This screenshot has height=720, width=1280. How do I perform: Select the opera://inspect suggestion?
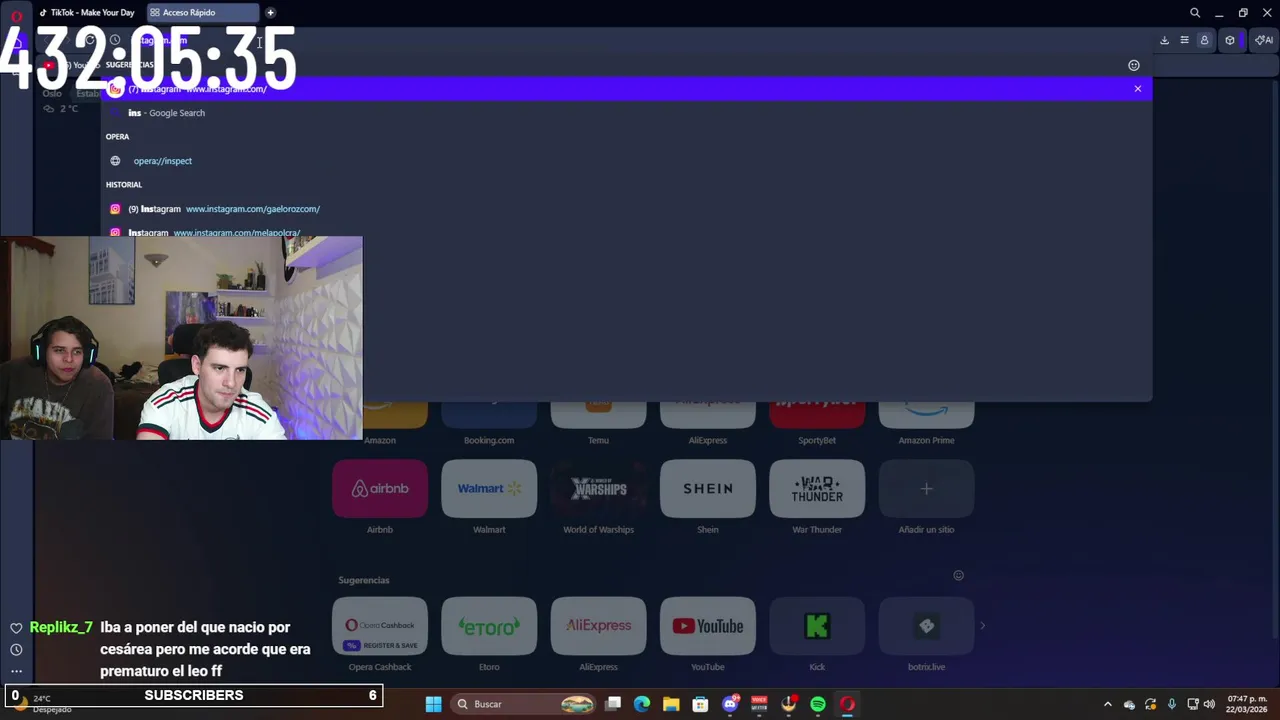(x=627, y=161)
